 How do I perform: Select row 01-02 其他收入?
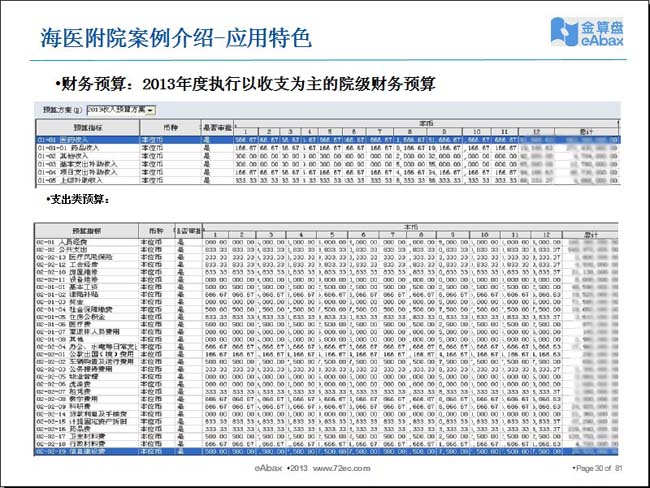(x=327, y=156)
